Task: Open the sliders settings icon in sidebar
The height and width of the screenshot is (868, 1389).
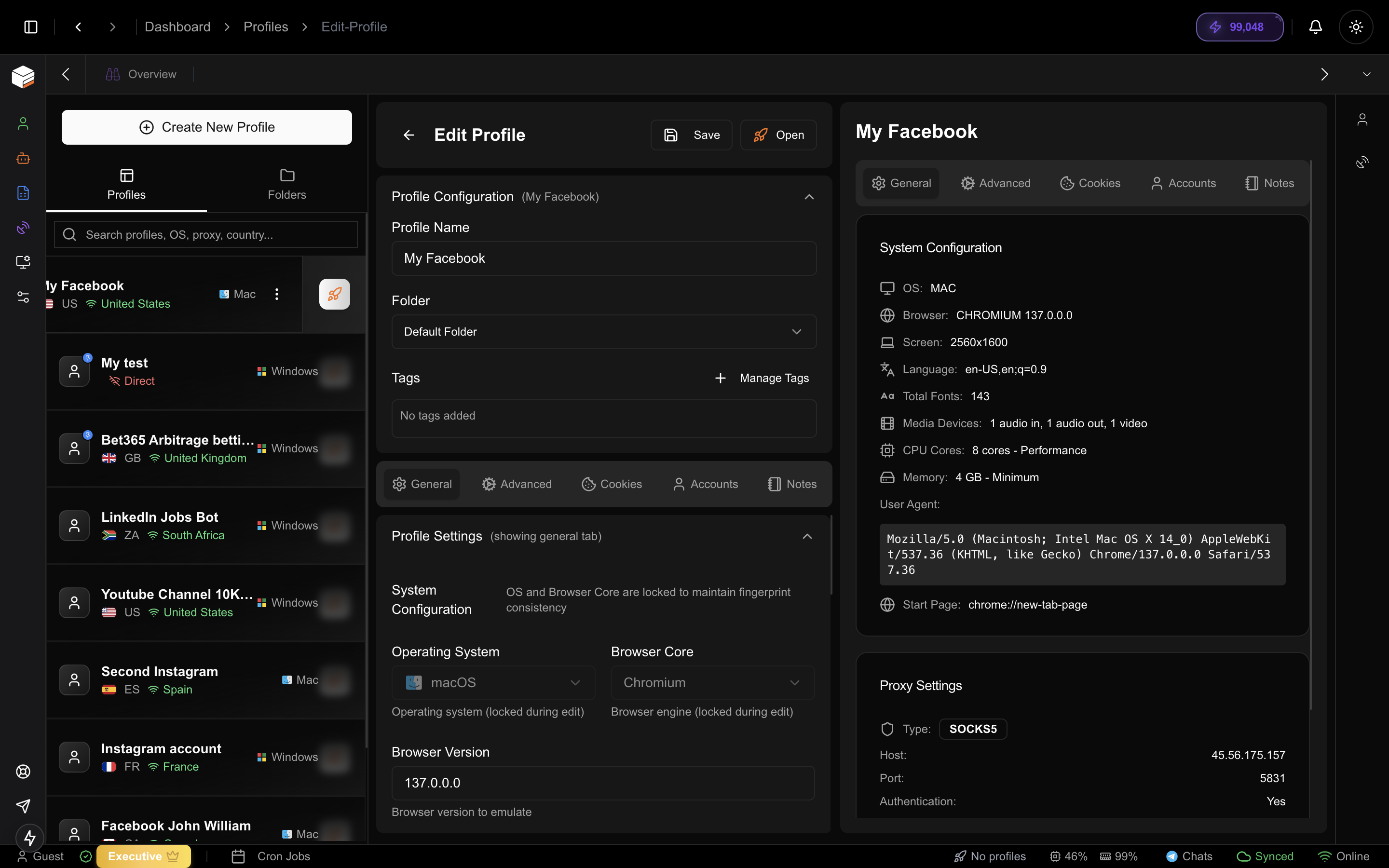Action: [23, 297]
